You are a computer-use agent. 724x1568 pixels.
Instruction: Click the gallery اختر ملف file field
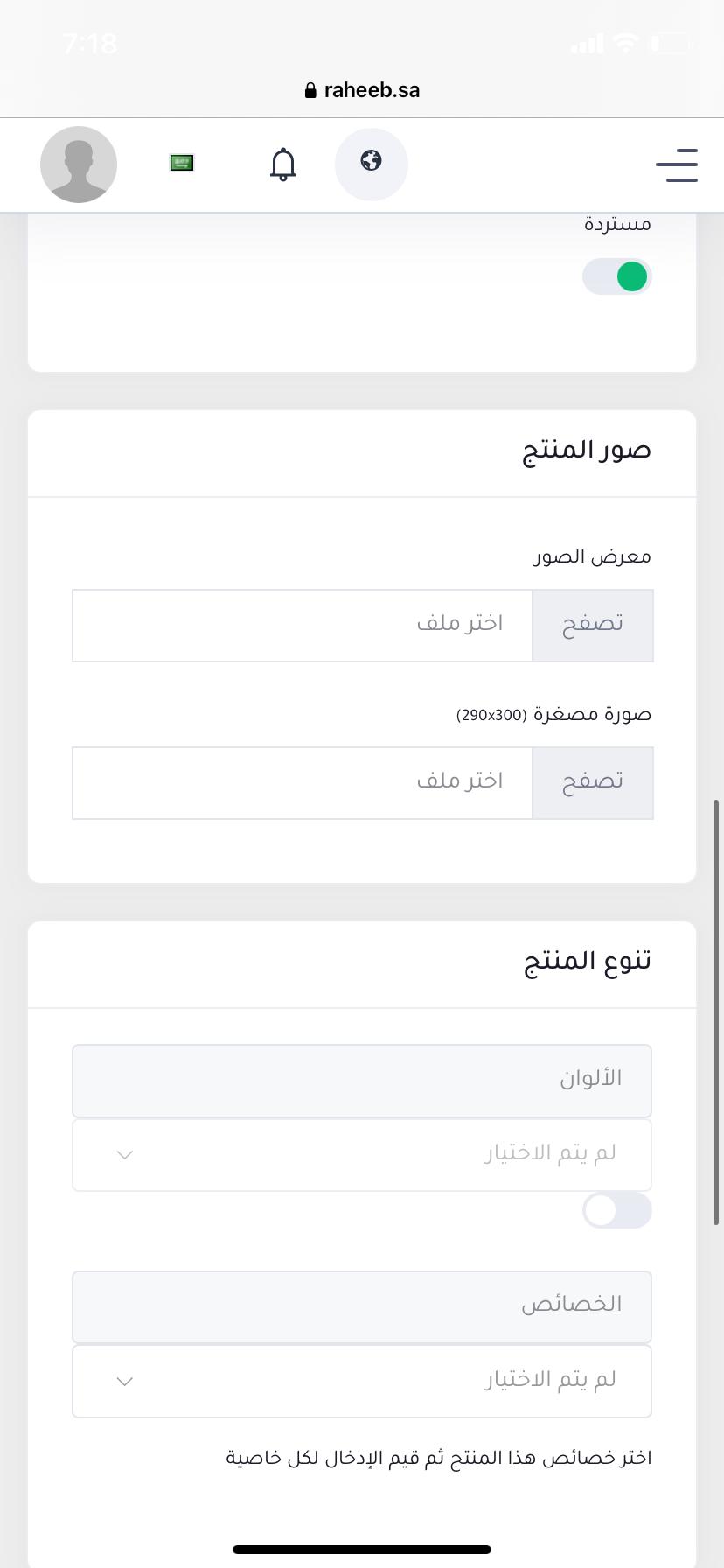(x=303, y=625)
